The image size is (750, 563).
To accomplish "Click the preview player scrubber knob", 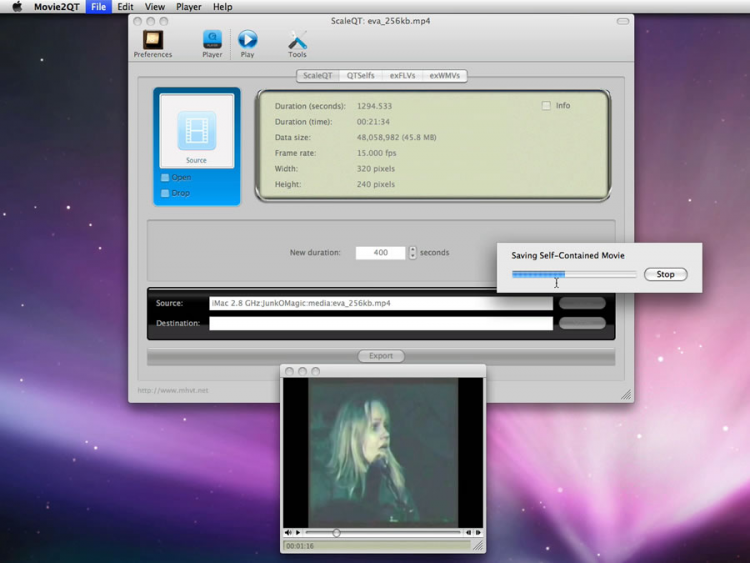I will (336, 532).
